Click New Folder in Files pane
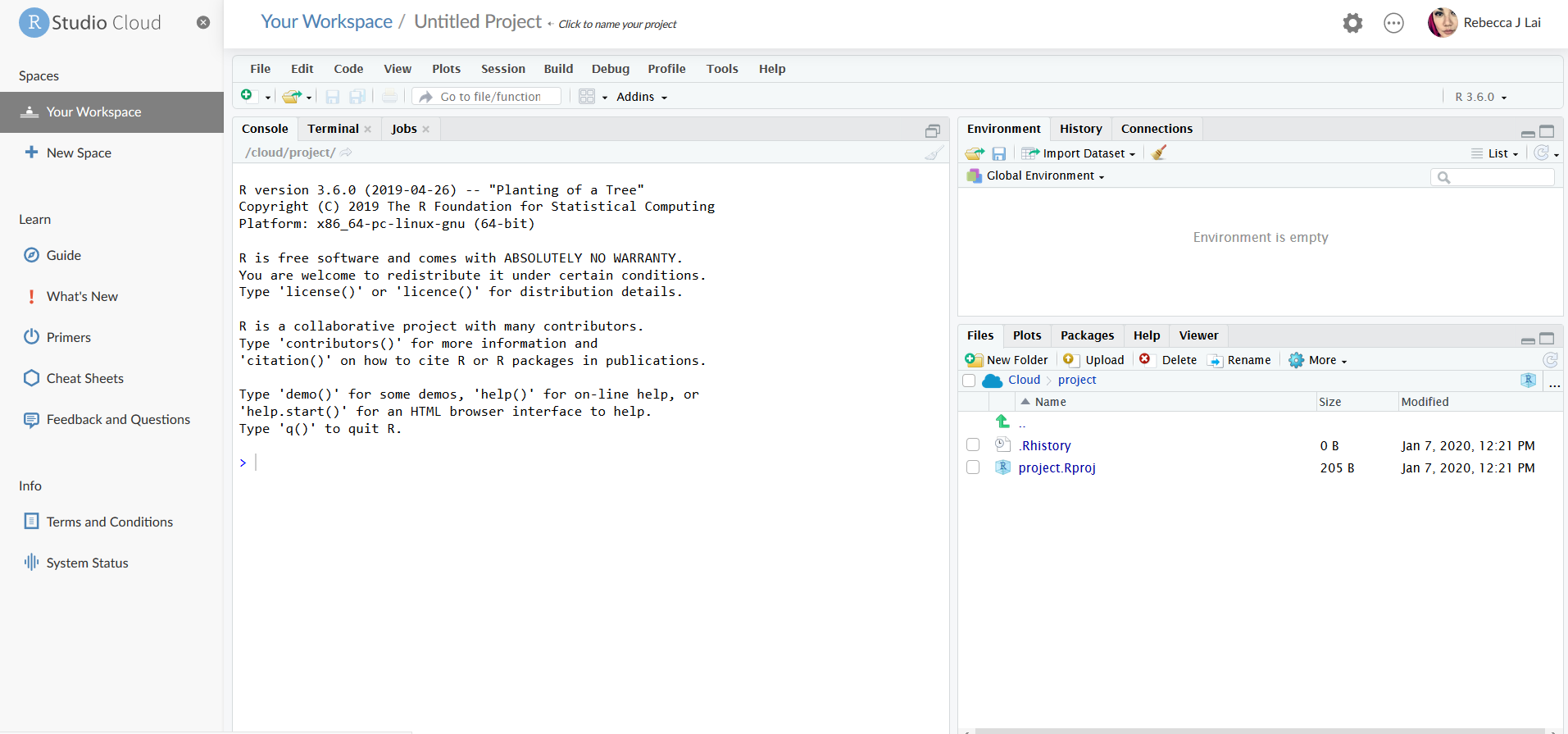 click(1007, 360)
